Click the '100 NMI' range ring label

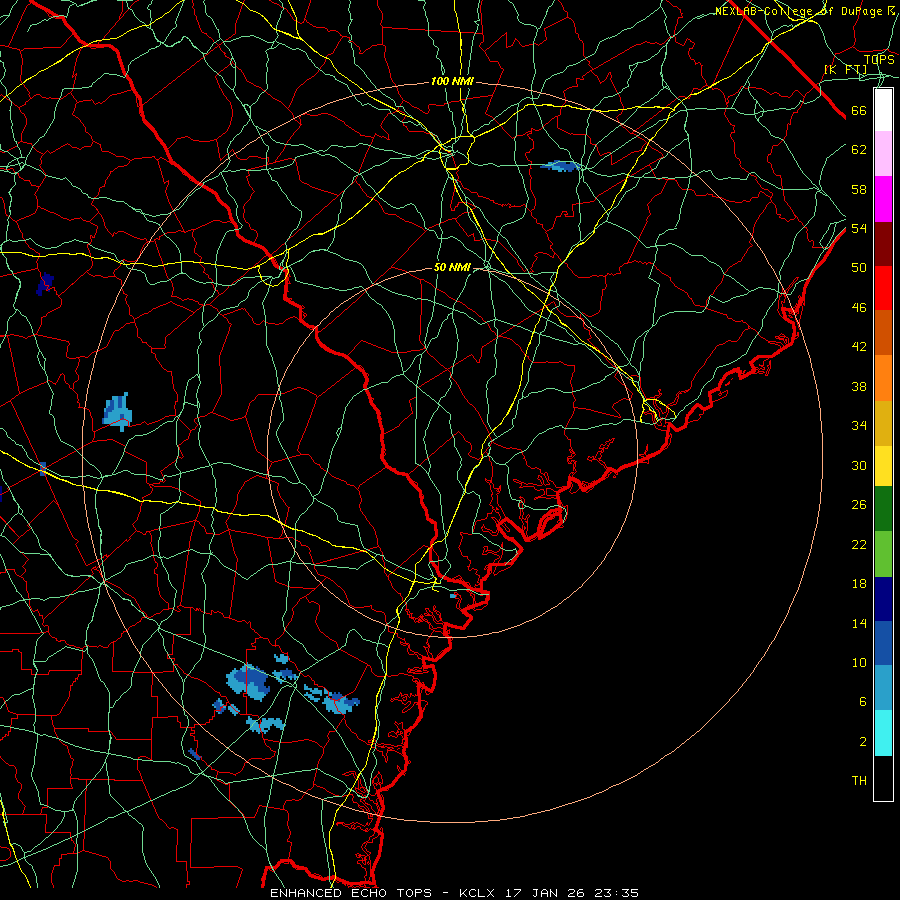(452, 82)
